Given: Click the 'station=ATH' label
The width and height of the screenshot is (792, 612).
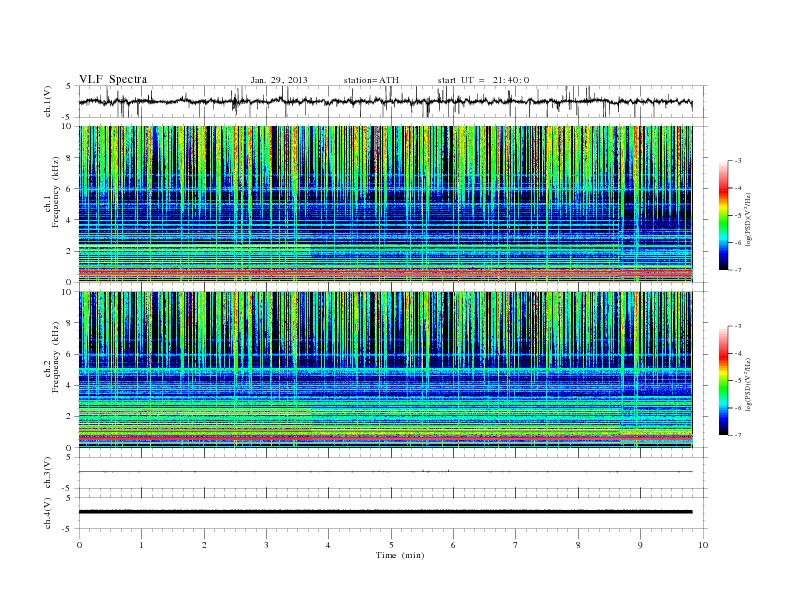Looking at the screenshot, I should click(371, 80).
